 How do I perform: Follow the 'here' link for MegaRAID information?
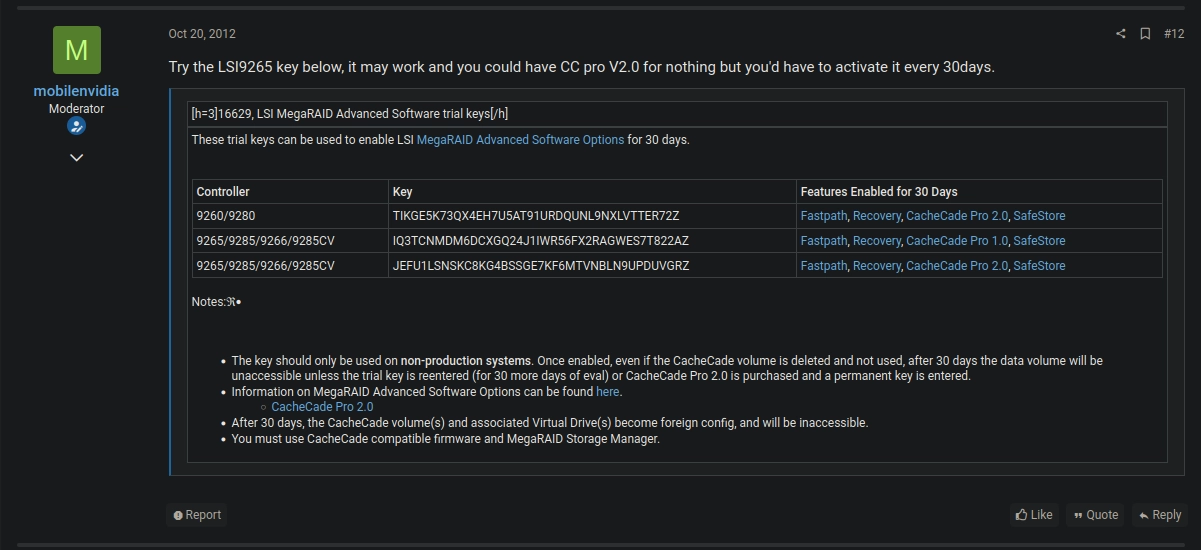pyautogui.click(x=607, y=392)
